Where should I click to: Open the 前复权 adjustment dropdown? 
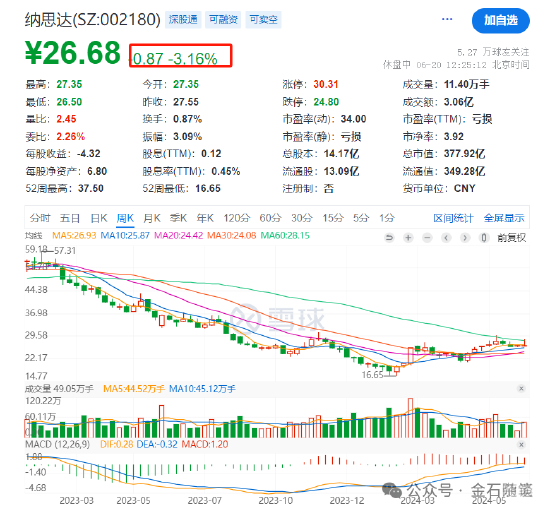coord(511,238)
